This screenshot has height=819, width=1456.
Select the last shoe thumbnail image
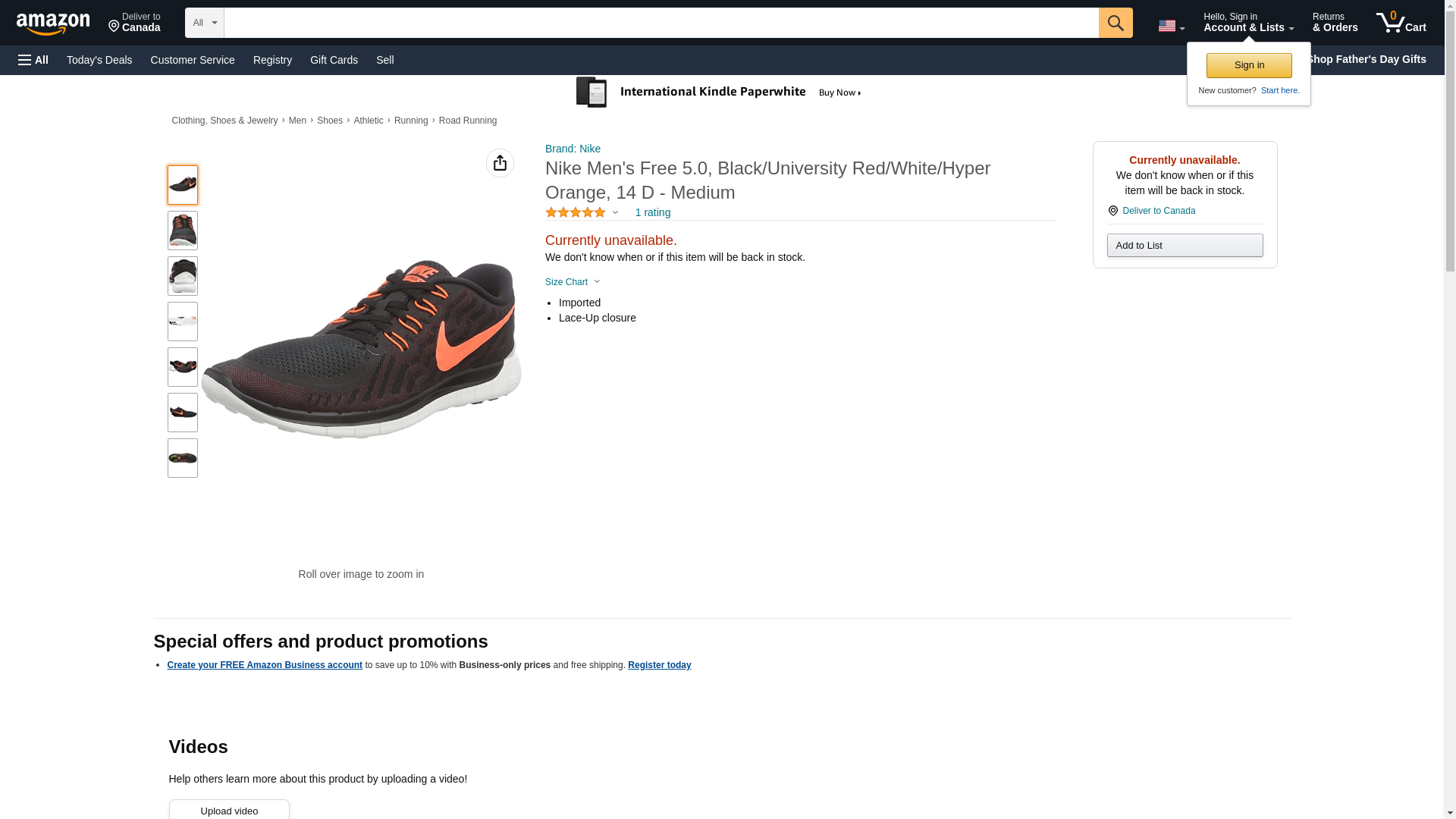click(183, 458)
